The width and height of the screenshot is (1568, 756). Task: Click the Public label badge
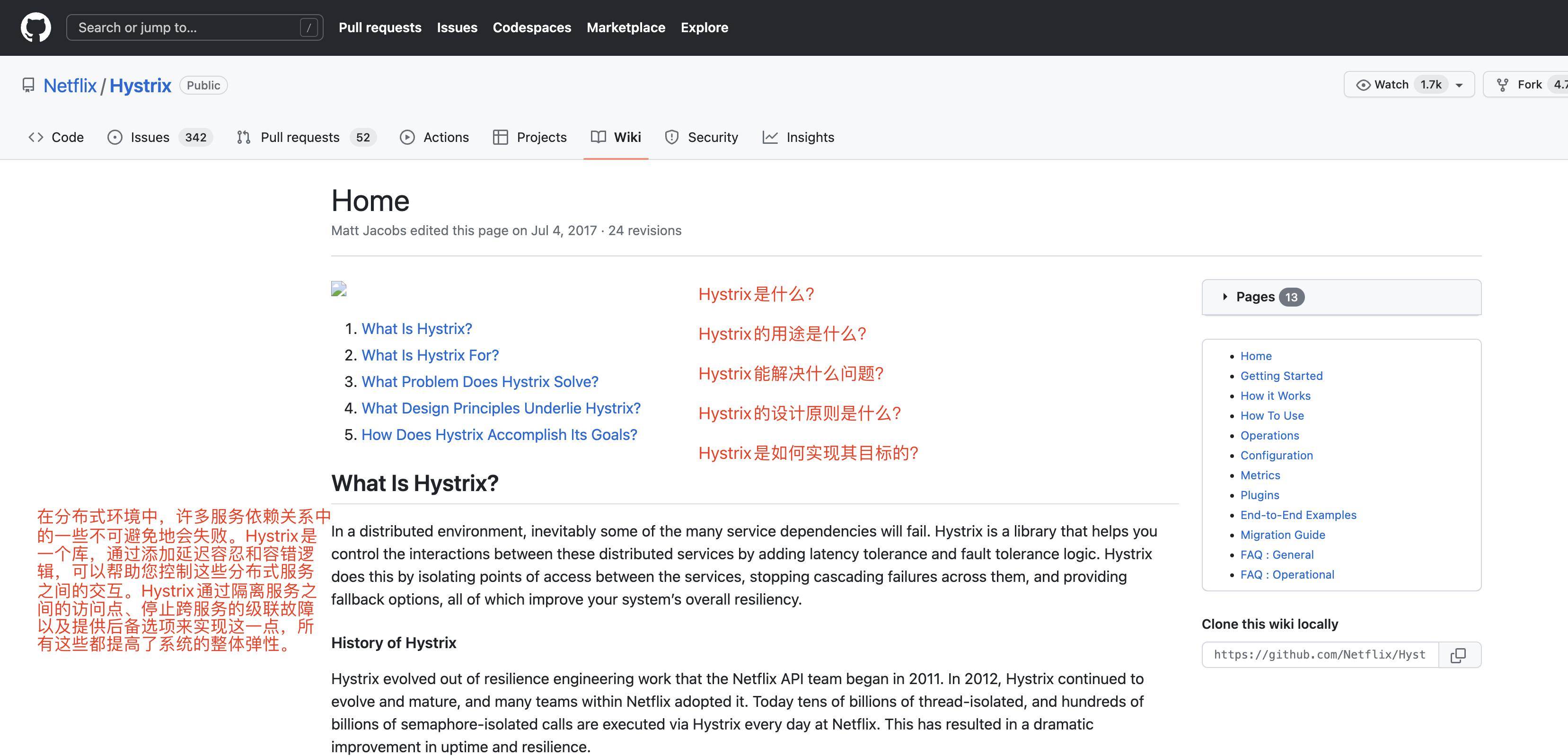click(x=203, y=85)
